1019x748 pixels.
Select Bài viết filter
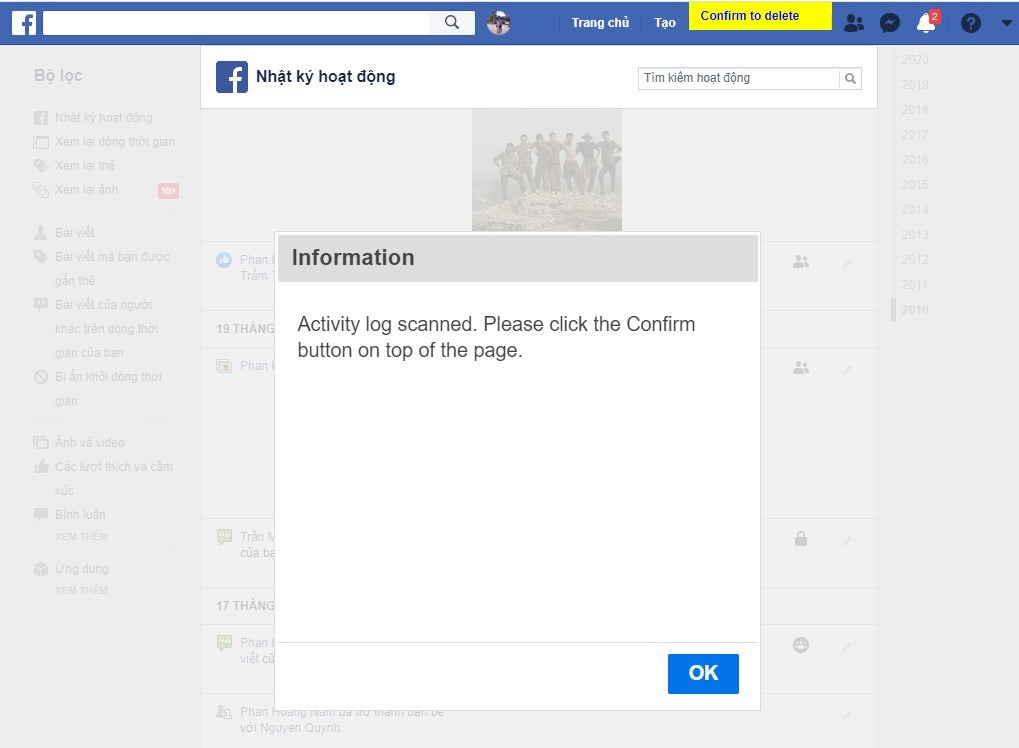74,233
